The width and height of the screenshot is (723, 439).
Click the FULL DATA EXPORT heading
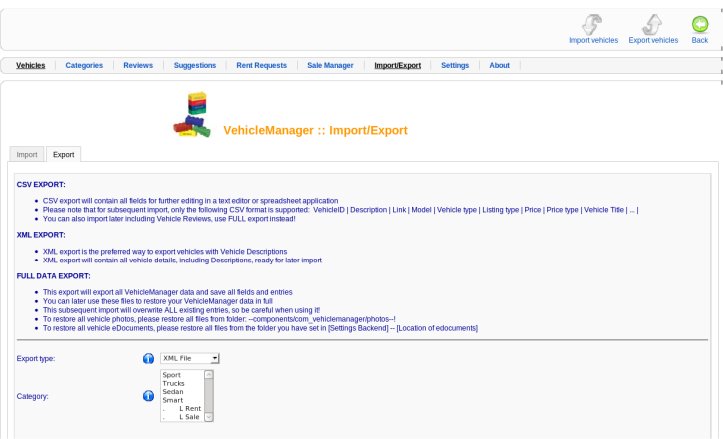coord(53,276)
